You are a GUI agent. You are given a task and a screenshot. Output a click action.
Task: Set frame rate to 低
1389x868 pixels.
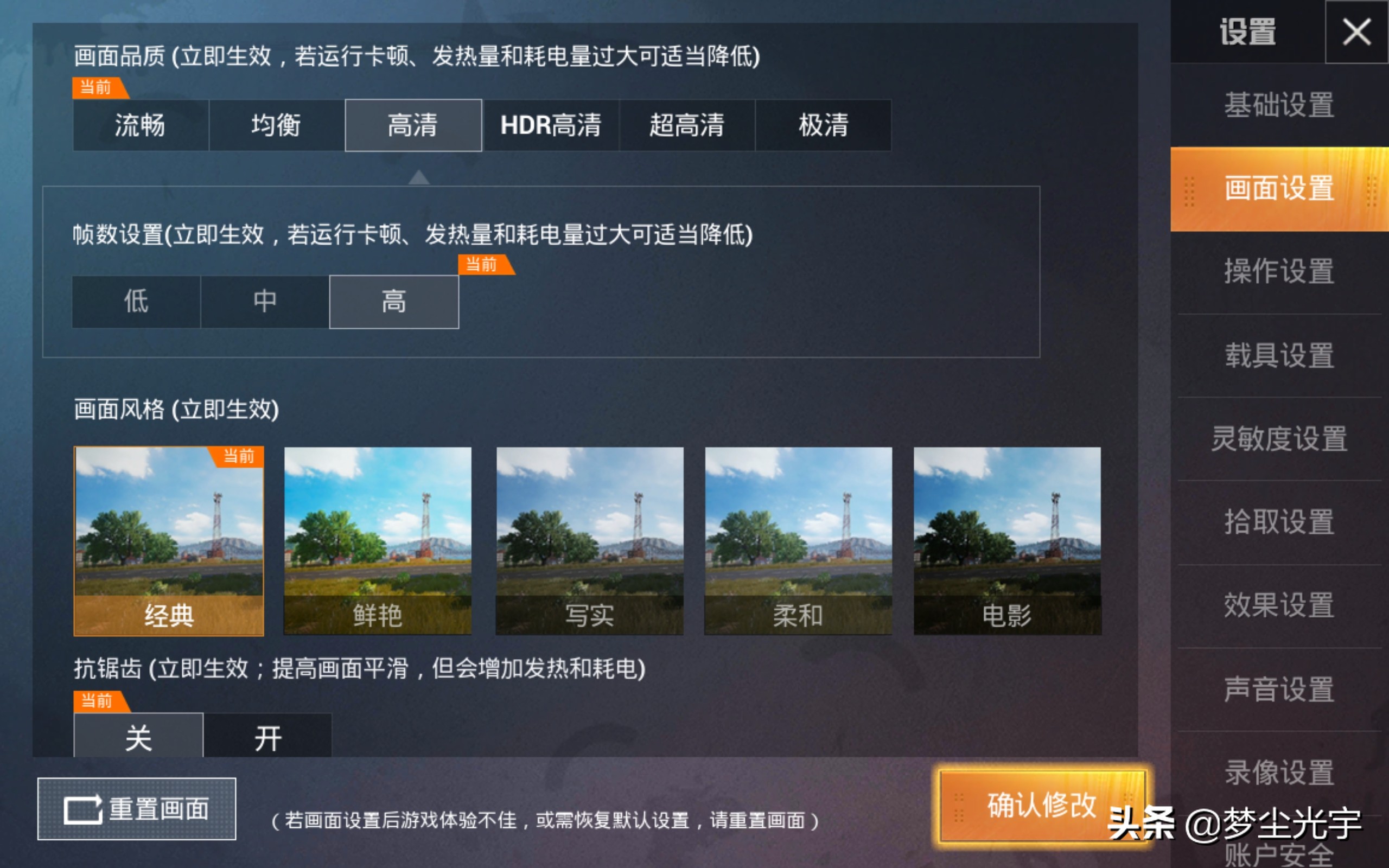pos(136,302)
